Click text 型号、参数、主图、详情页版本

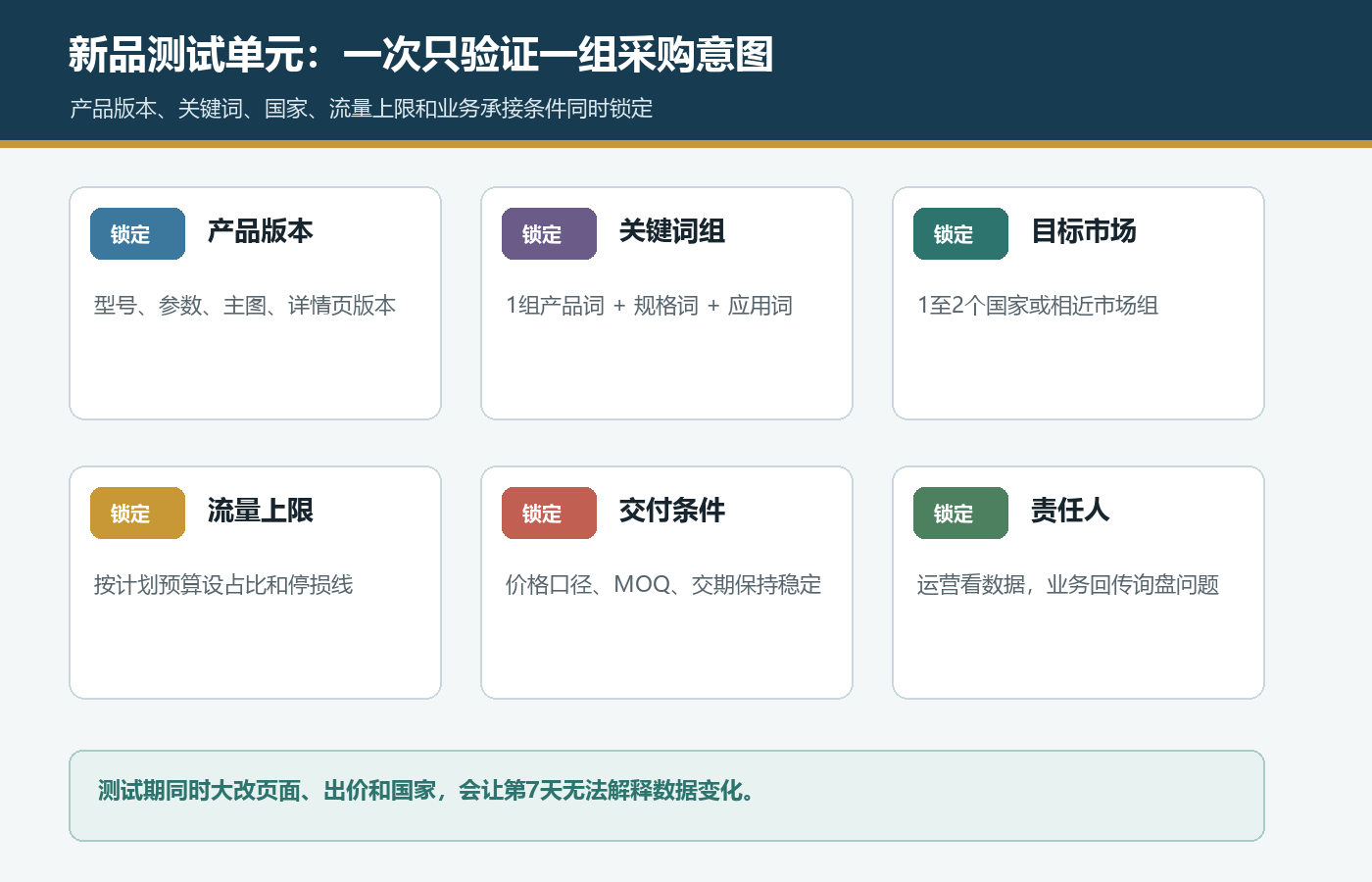[245, 306]
